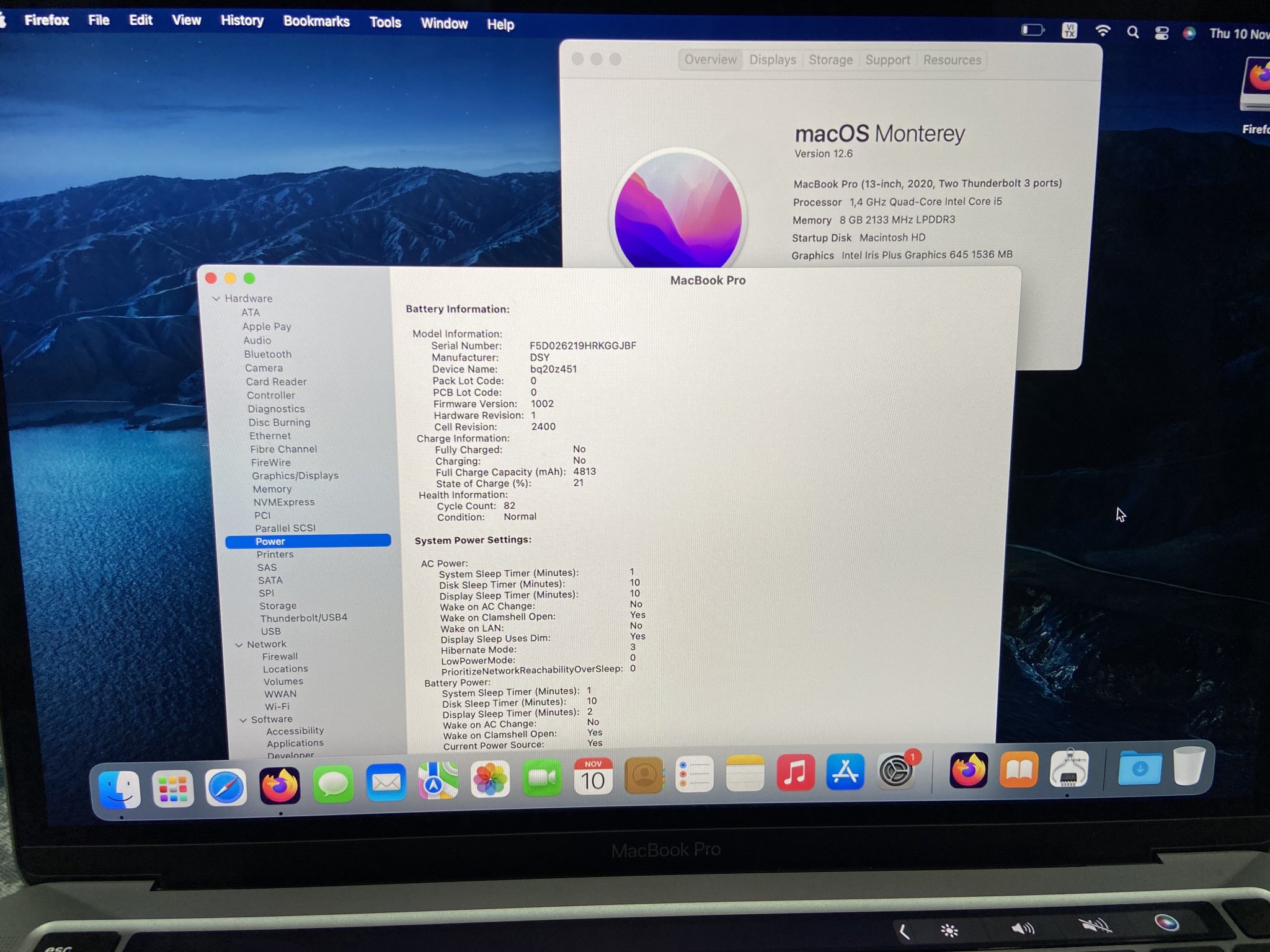Collapse the Network tree section

[x=239, y=645]
